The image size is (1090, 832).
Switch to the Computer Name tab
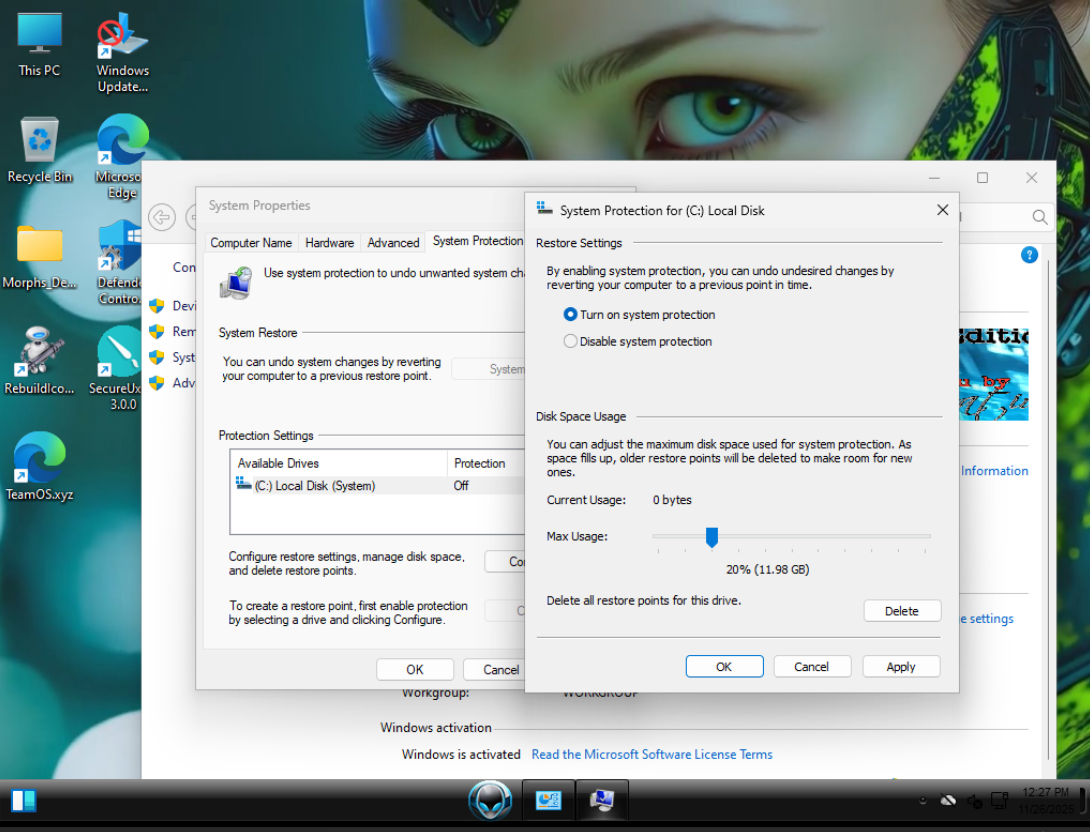pos(251,242)
